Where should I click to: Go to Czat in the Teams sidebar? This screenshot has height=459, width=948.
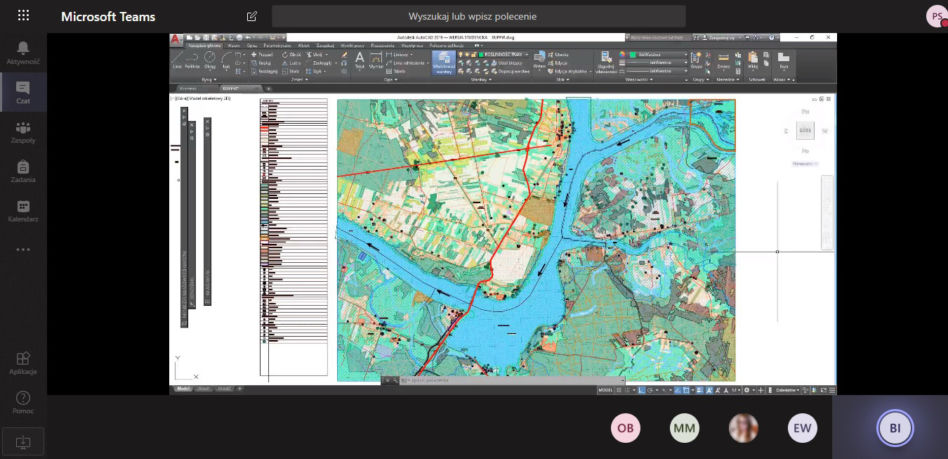(23, 92)
